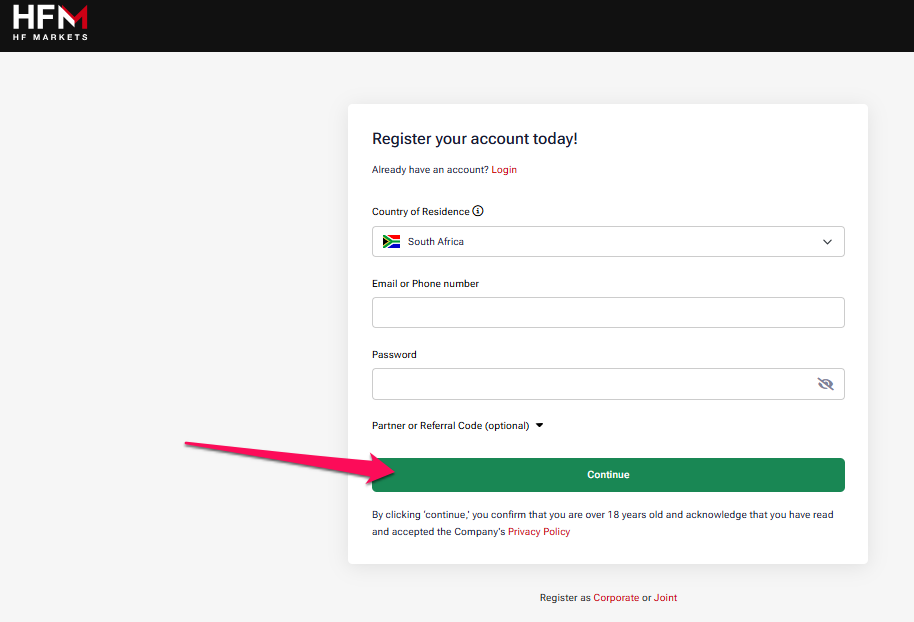The image size is (914, 622).
Task: Follow the Login link
Action: click(x=504, y=170)
